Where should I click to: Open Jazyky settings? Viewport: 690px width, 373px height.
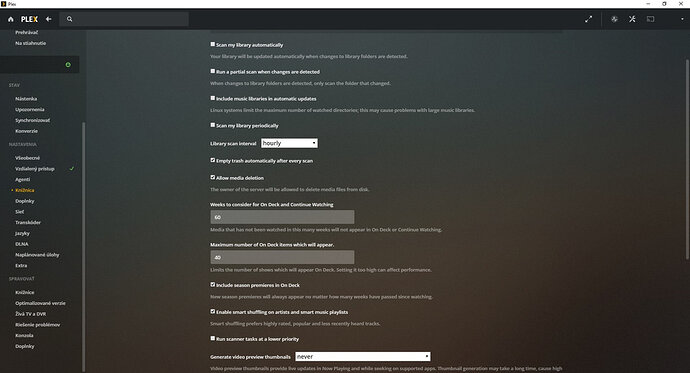tap(22, 233)
